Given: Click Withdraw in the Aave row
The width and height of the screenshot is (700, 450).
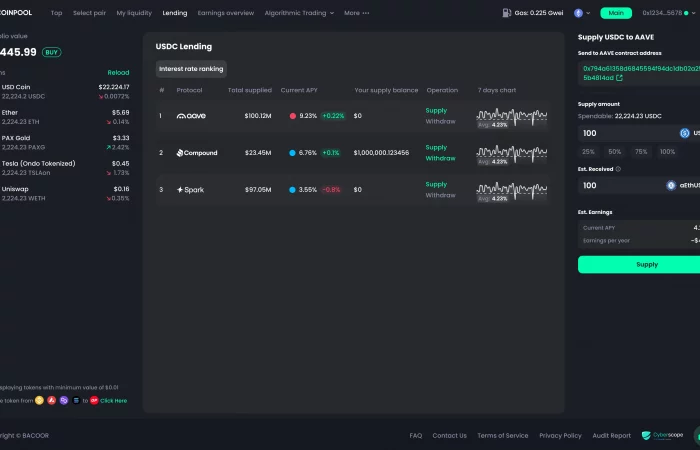Looking at the screenshot, I should pos(440,121).
